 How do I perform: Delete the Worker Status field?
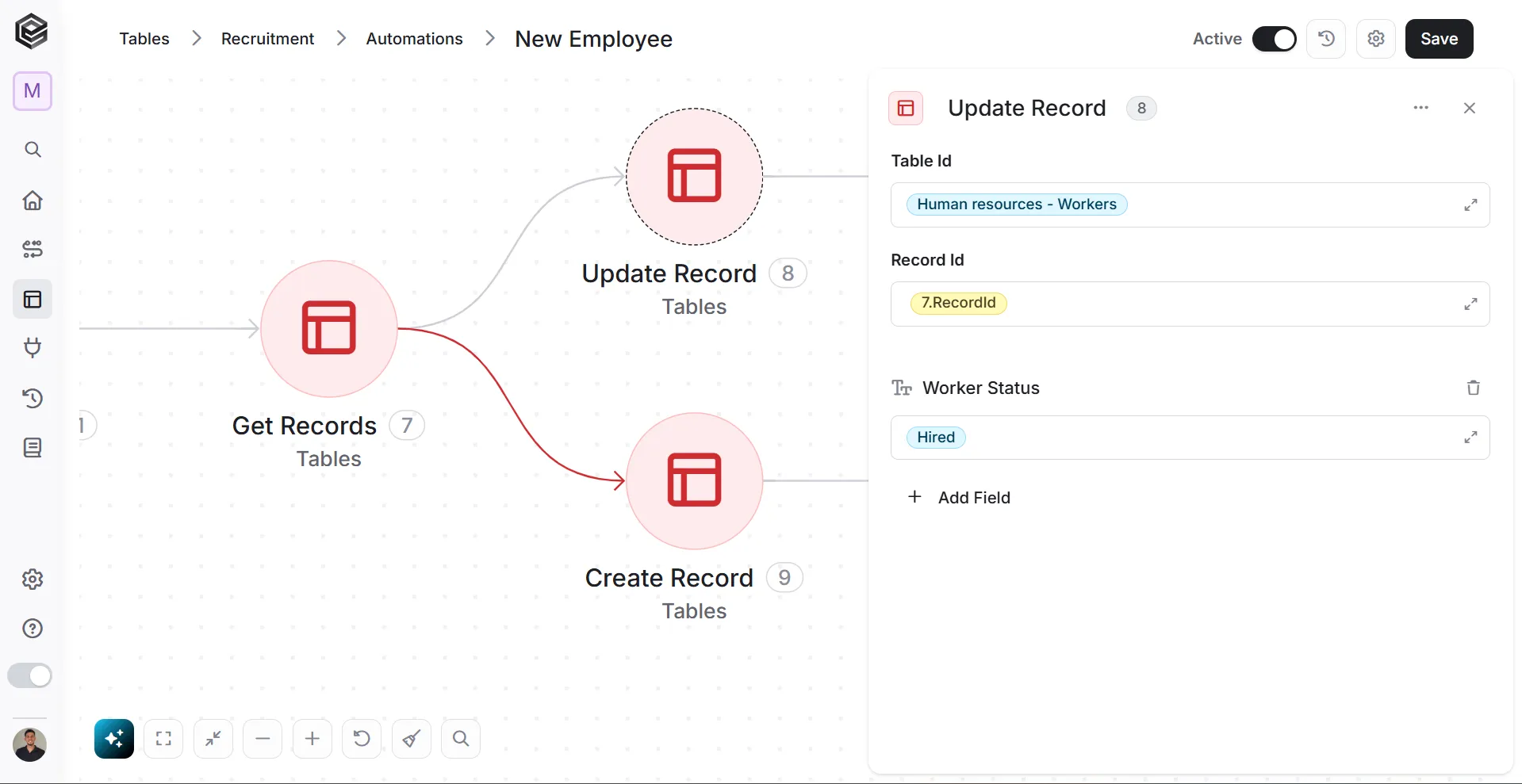pos(1473,388)
